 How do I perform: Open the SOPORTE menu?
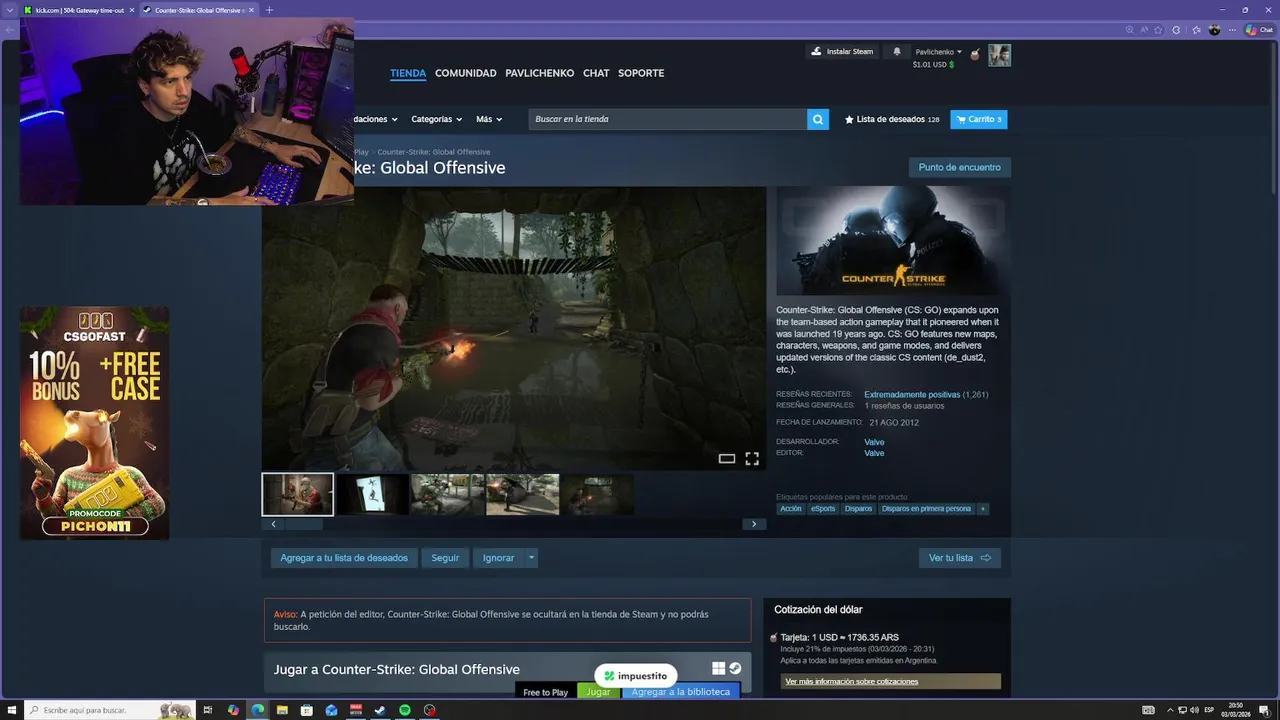[x=641, y=73]
